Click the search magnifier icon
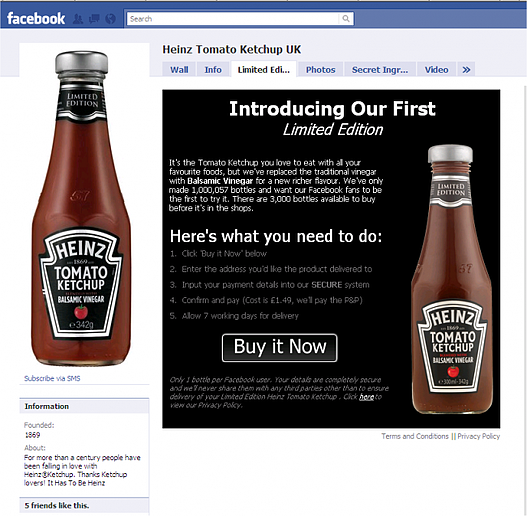 (x=346, y=19)
